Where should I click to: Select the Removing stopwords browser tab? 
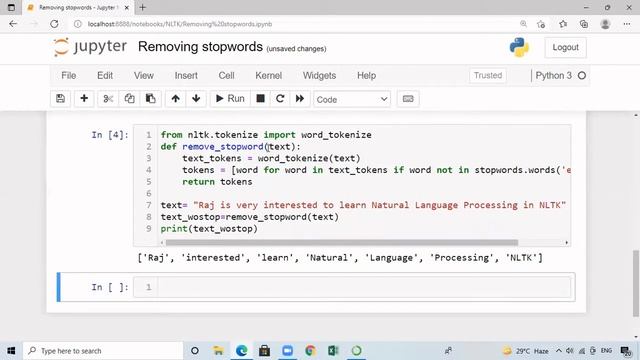click(78, 7)
